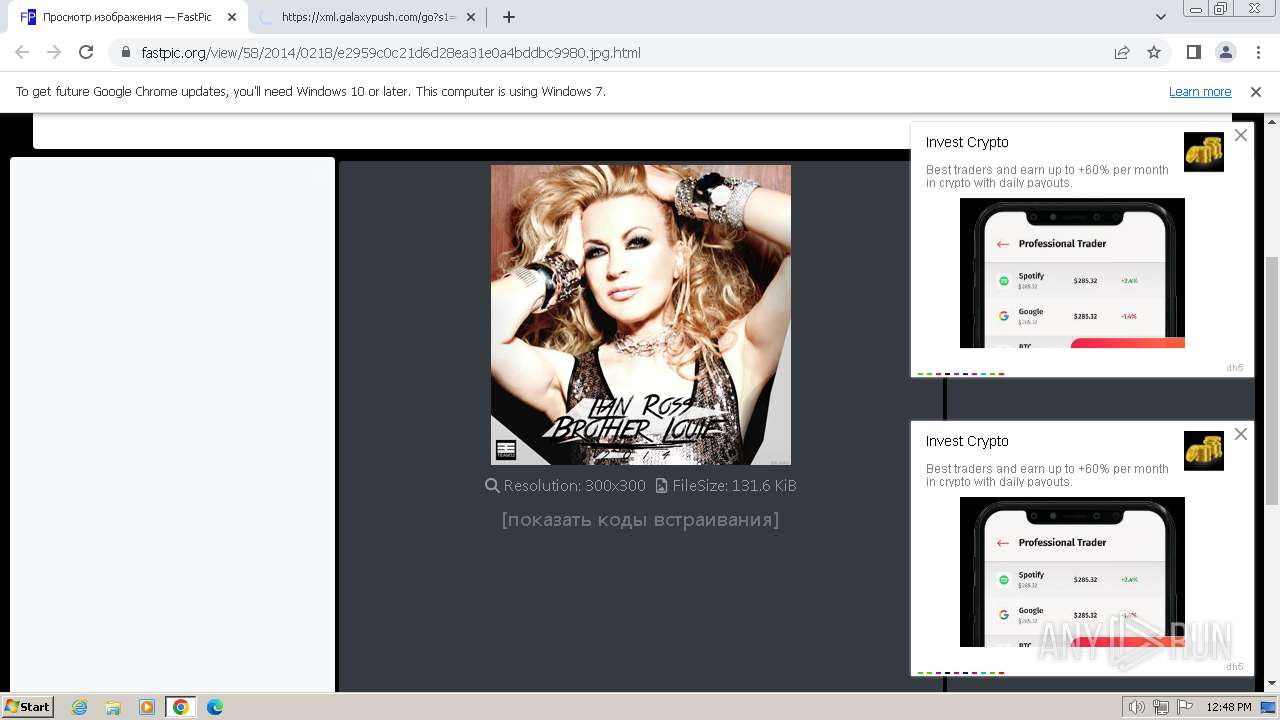Close the lower Invest Crypto ad
The height and width of the screenshot is (720, 1280).
(x=1241, y=434)
